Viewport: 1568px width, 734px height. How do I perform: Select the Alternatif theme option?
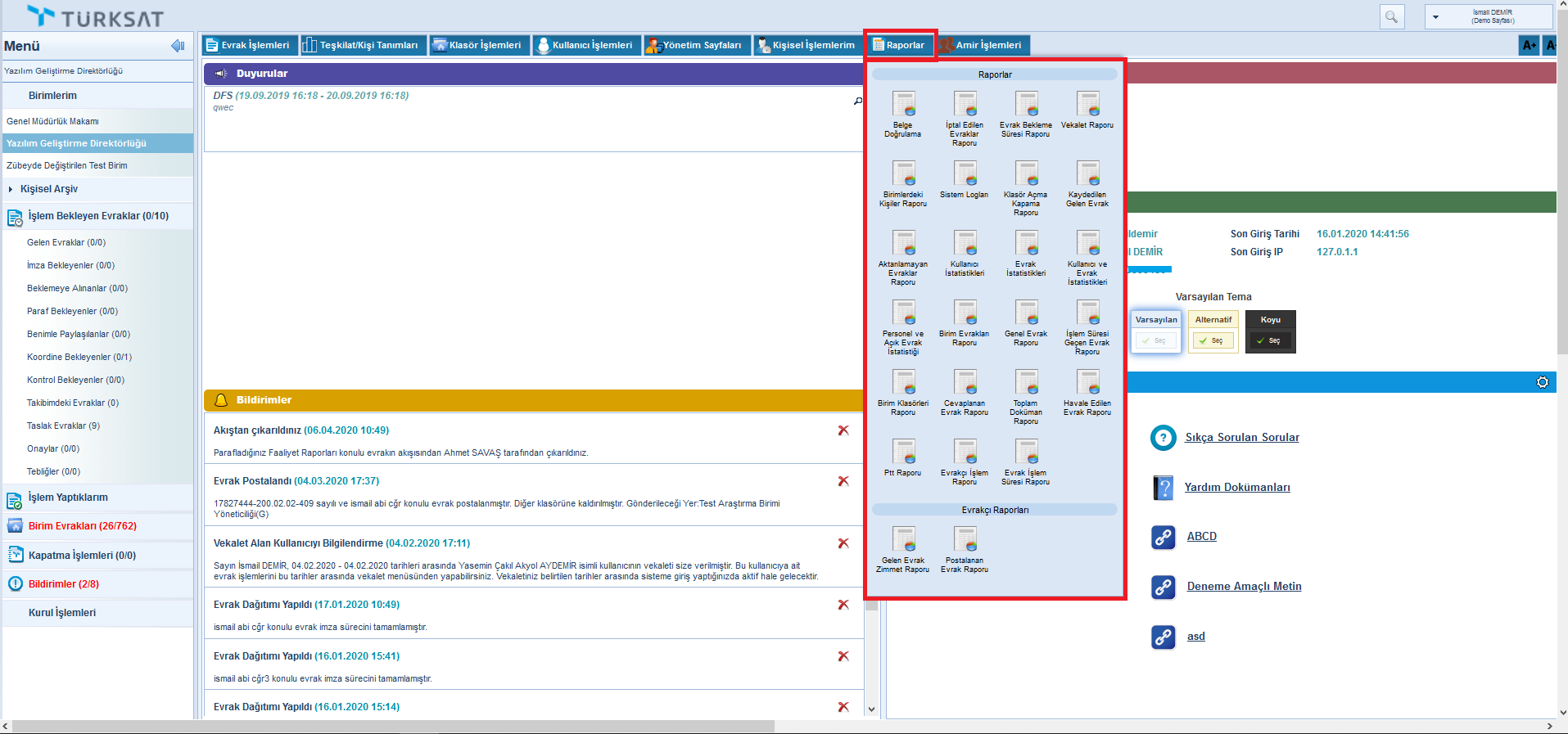click(1213, 340)
